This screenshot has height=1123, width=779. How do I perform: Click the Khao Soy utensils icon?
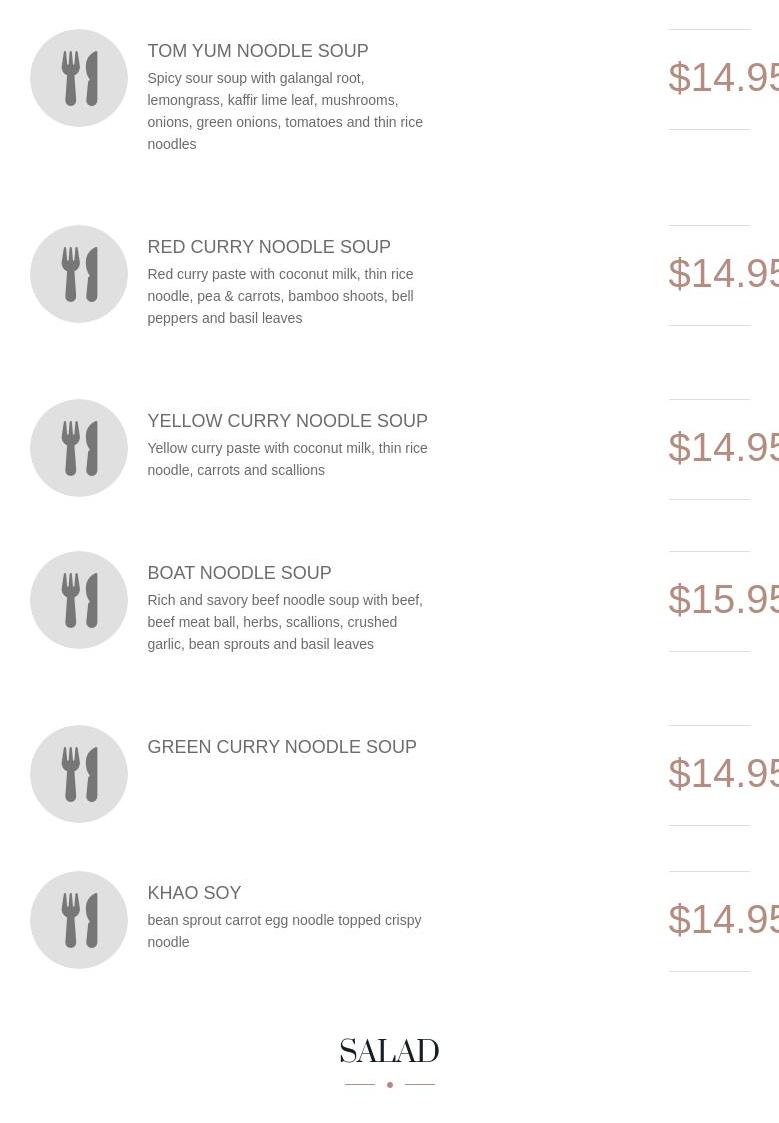(x=79, y=920)
